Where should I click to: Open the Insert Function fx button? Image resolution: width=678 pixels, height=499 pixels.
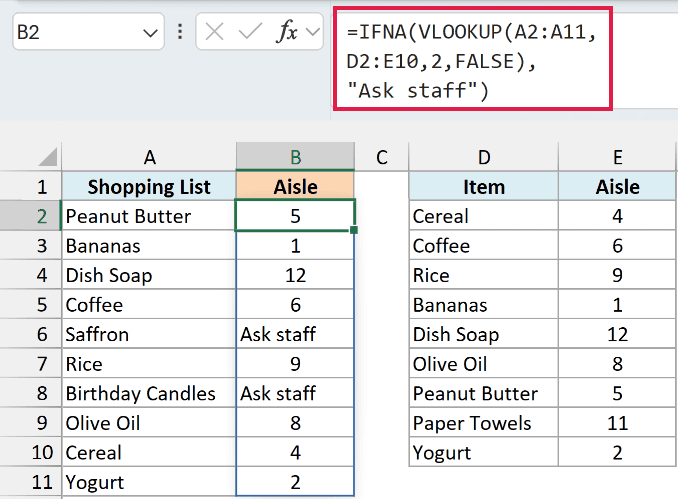pos(287,32)
